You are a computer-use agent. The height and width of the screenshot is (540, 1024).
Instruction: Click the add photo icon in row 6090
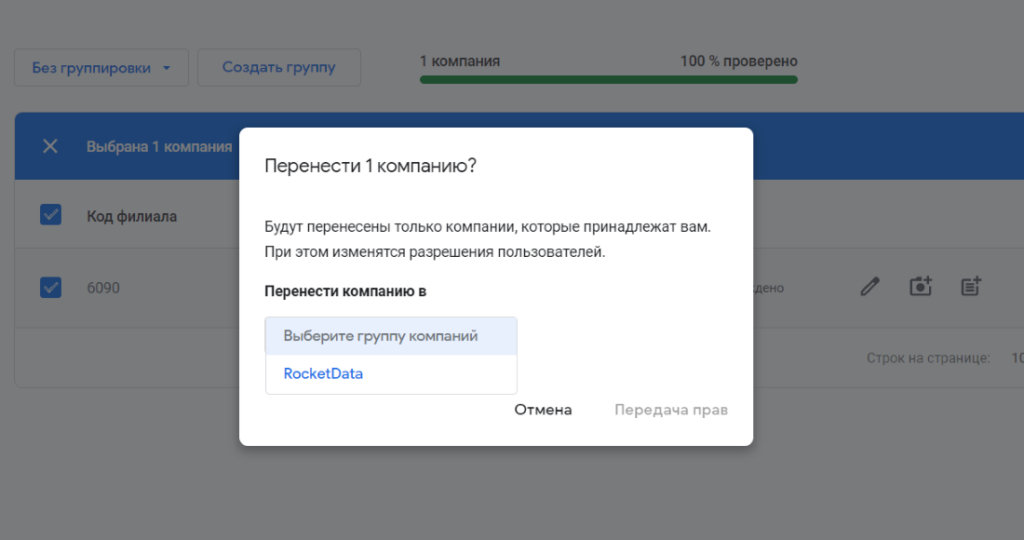tap(920, 287)
